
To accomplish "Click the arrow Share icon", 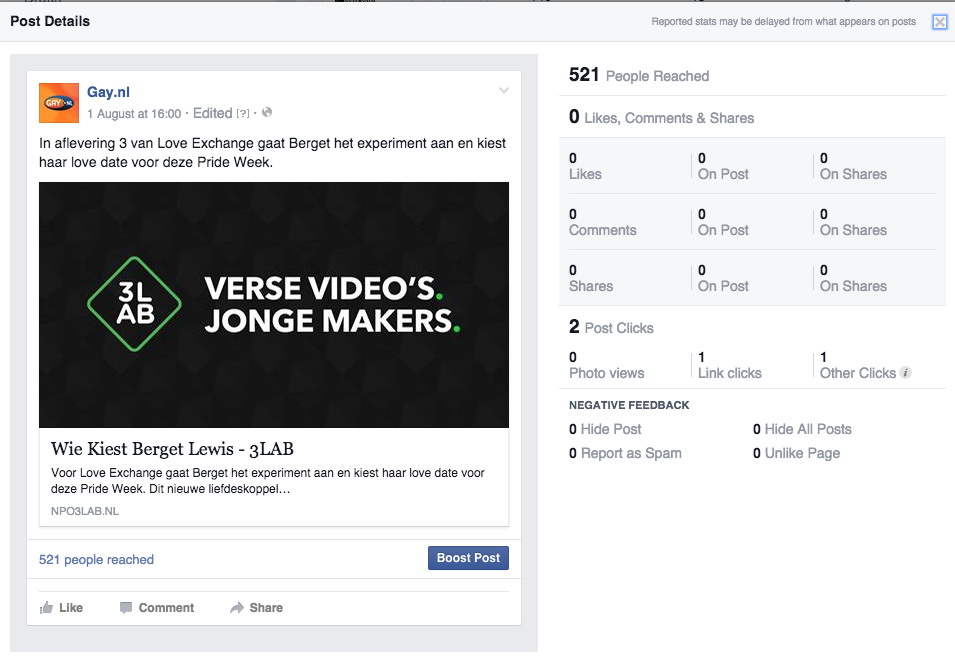I will point(236,608).
